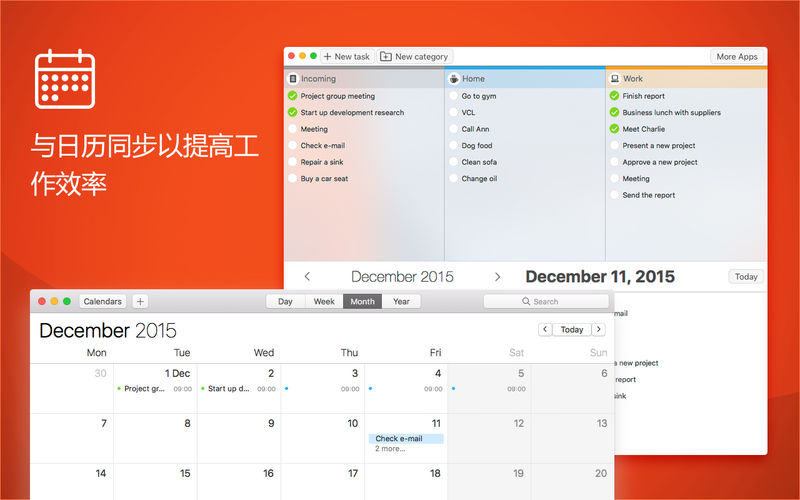800x500 pixels.
Task: Select December 8 in the calendar
Action: (155, 438)
